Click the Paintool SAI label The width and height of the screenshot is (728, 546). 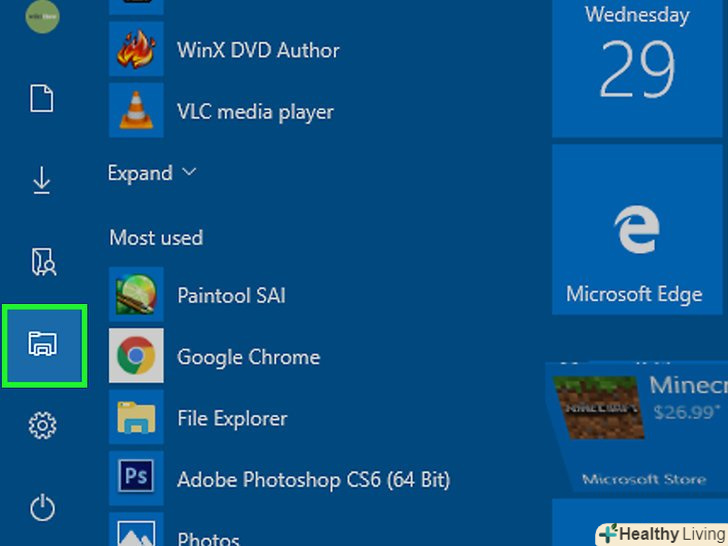(231, 296)
